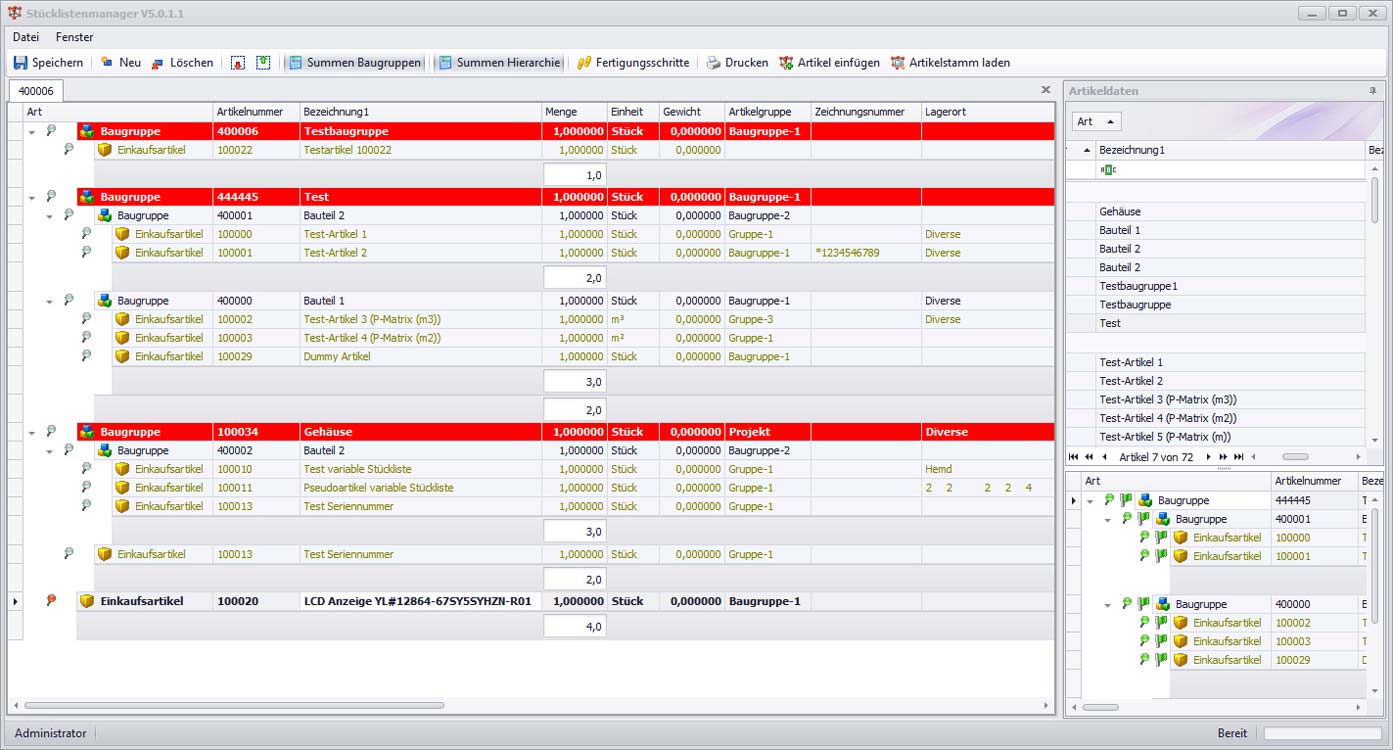
Task: Create new entry with Neu
Action: click(x=121, y=63)
